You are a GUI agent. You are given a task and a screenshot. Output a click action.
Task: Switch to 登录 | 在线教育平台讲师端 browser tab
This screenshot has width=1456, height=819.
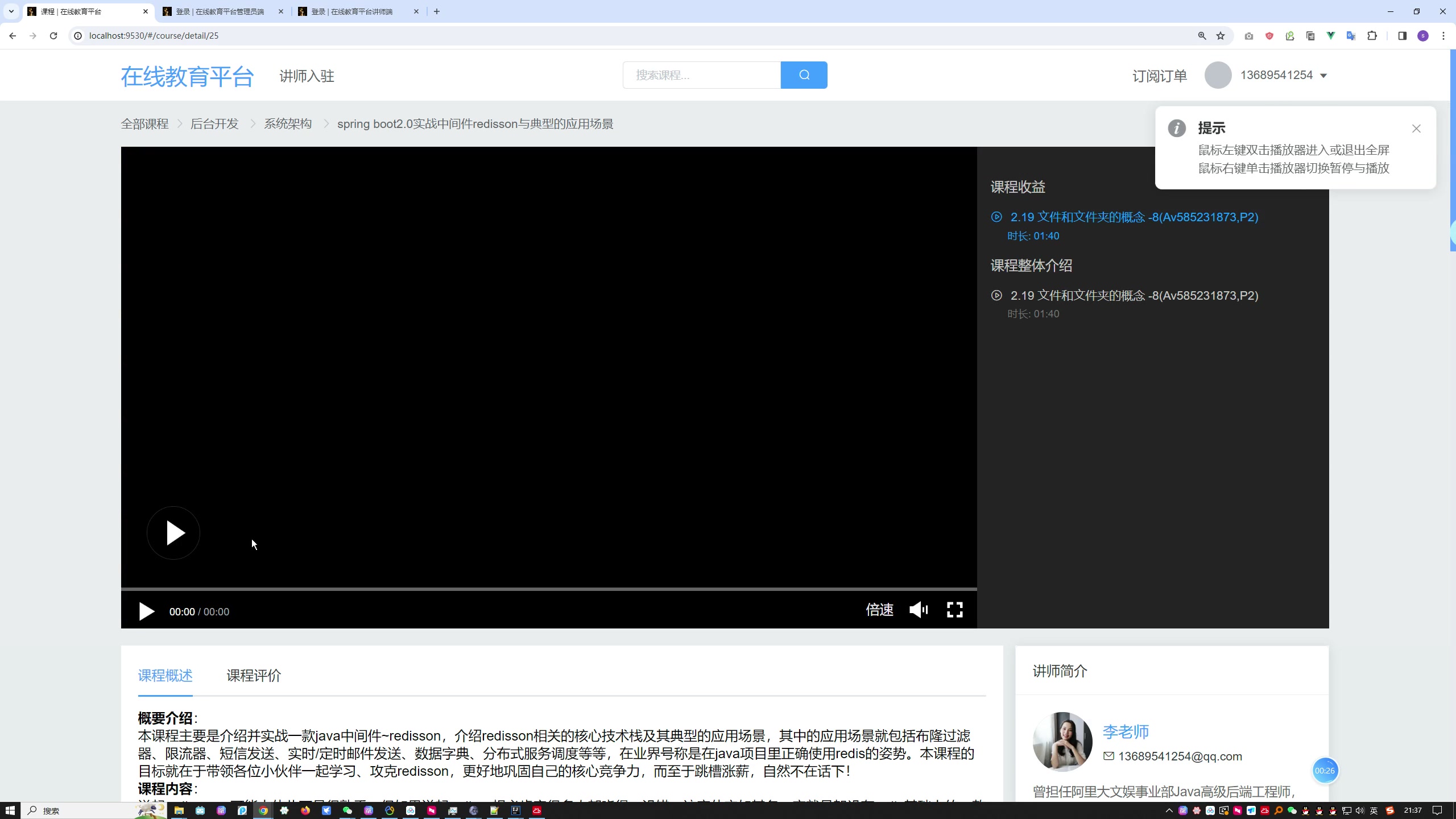(351, 11)
